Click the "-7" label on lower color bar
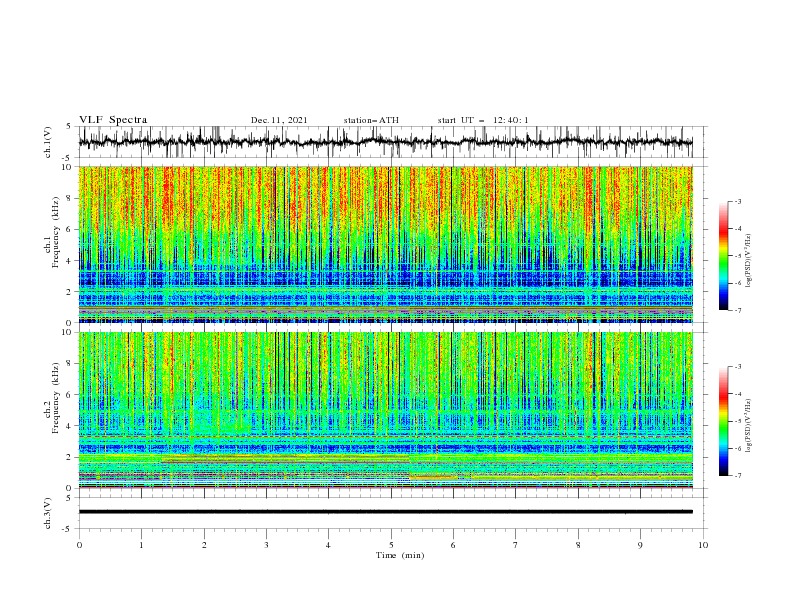The image size is (792, 612). tap(737, 476)
